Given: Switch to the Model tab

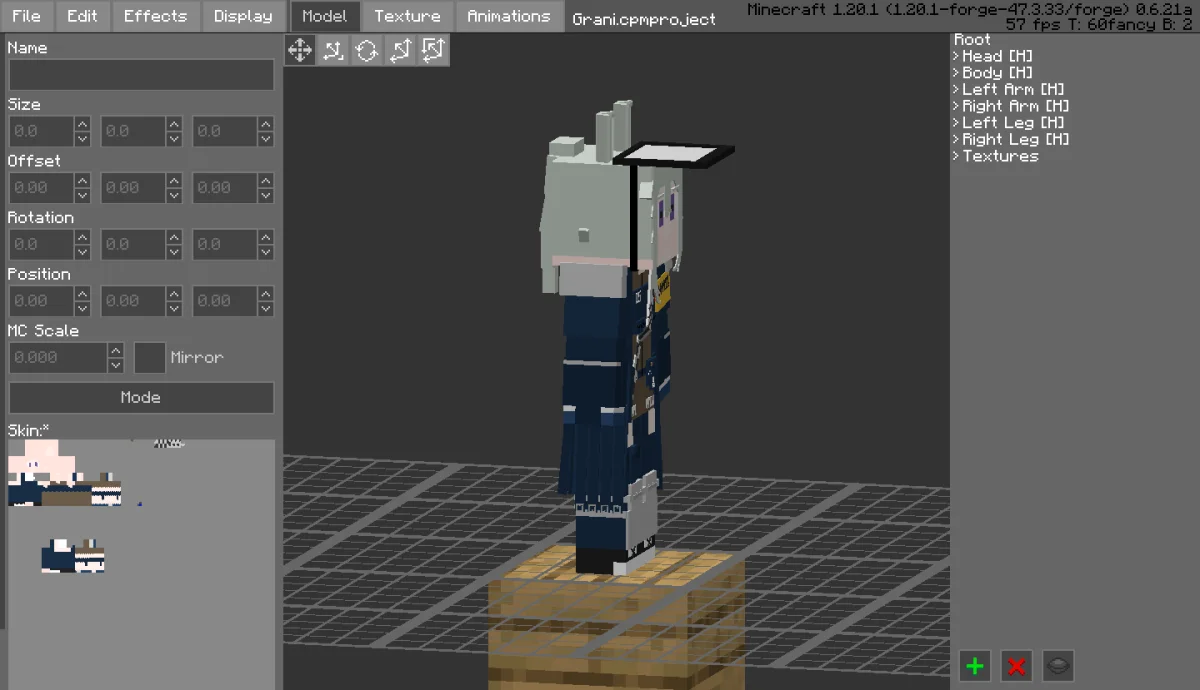Looking at the screenshot, I should pyautogui.click(x=325, y=16).
